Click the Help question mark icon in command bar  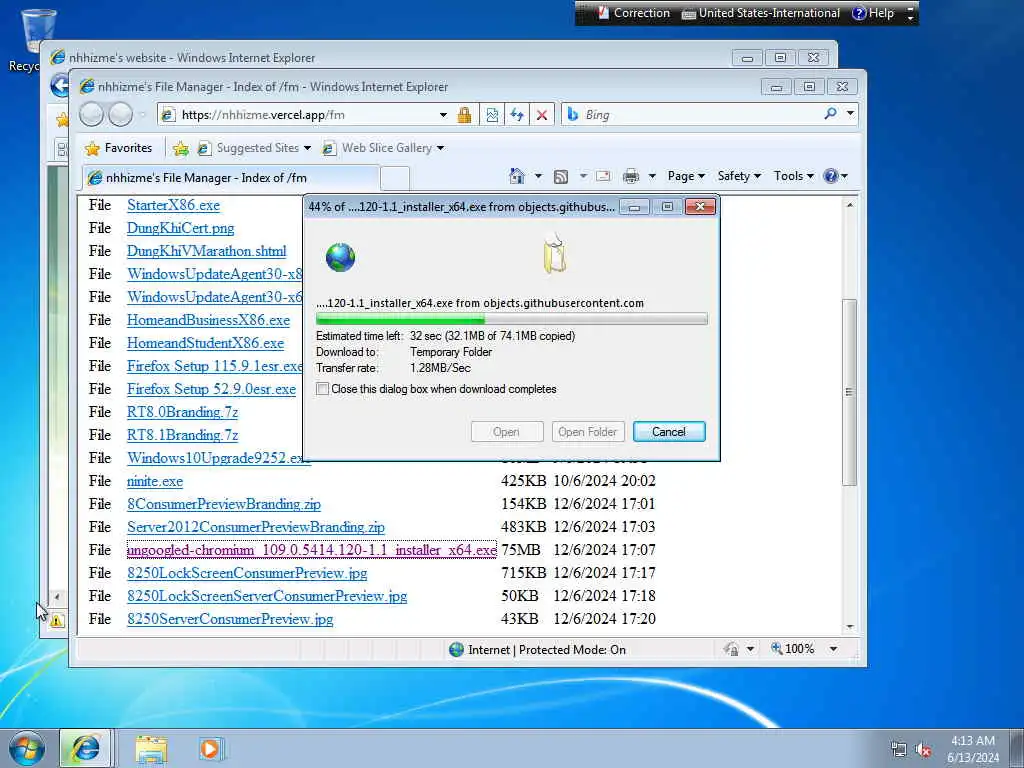point(831,176)
